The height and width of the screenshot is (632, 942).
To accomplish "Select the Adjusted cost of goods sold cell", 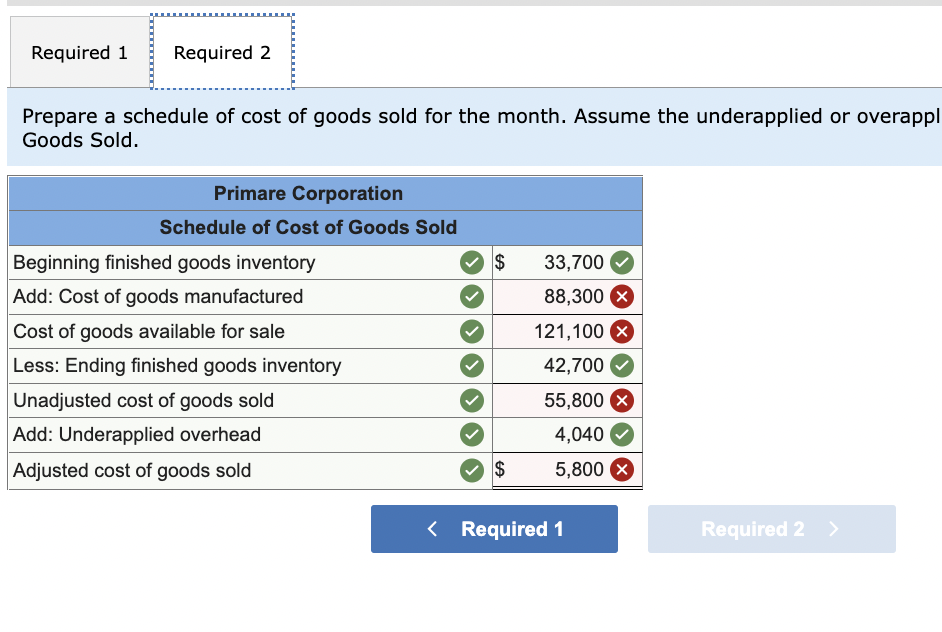I will coord(251,470).
